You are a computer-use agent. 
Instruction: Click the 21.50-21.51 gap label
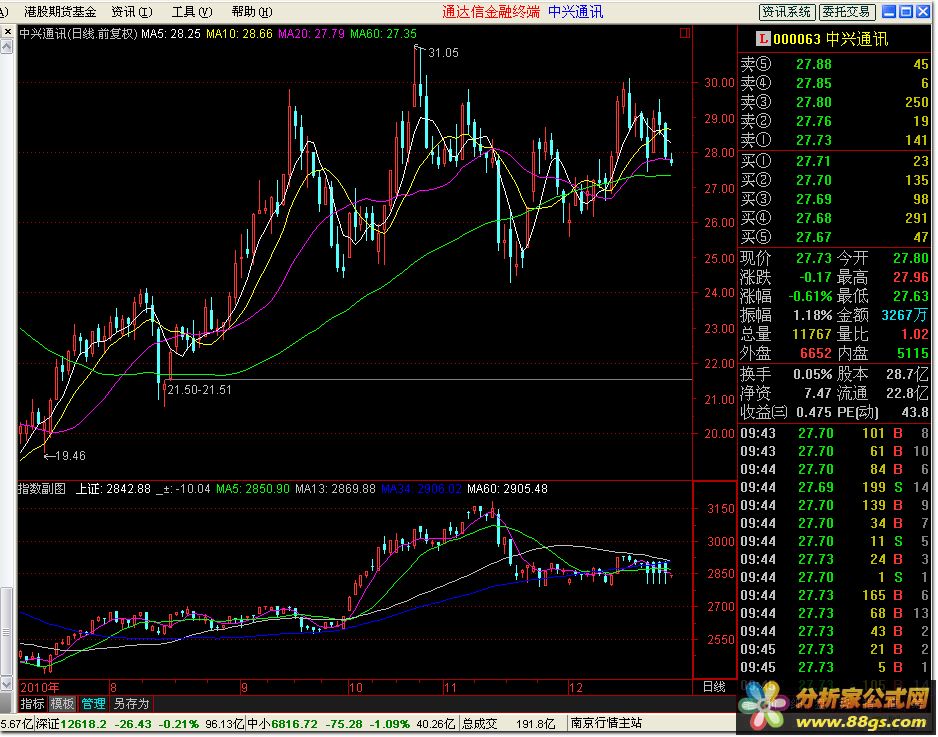[x=199, y=390]
